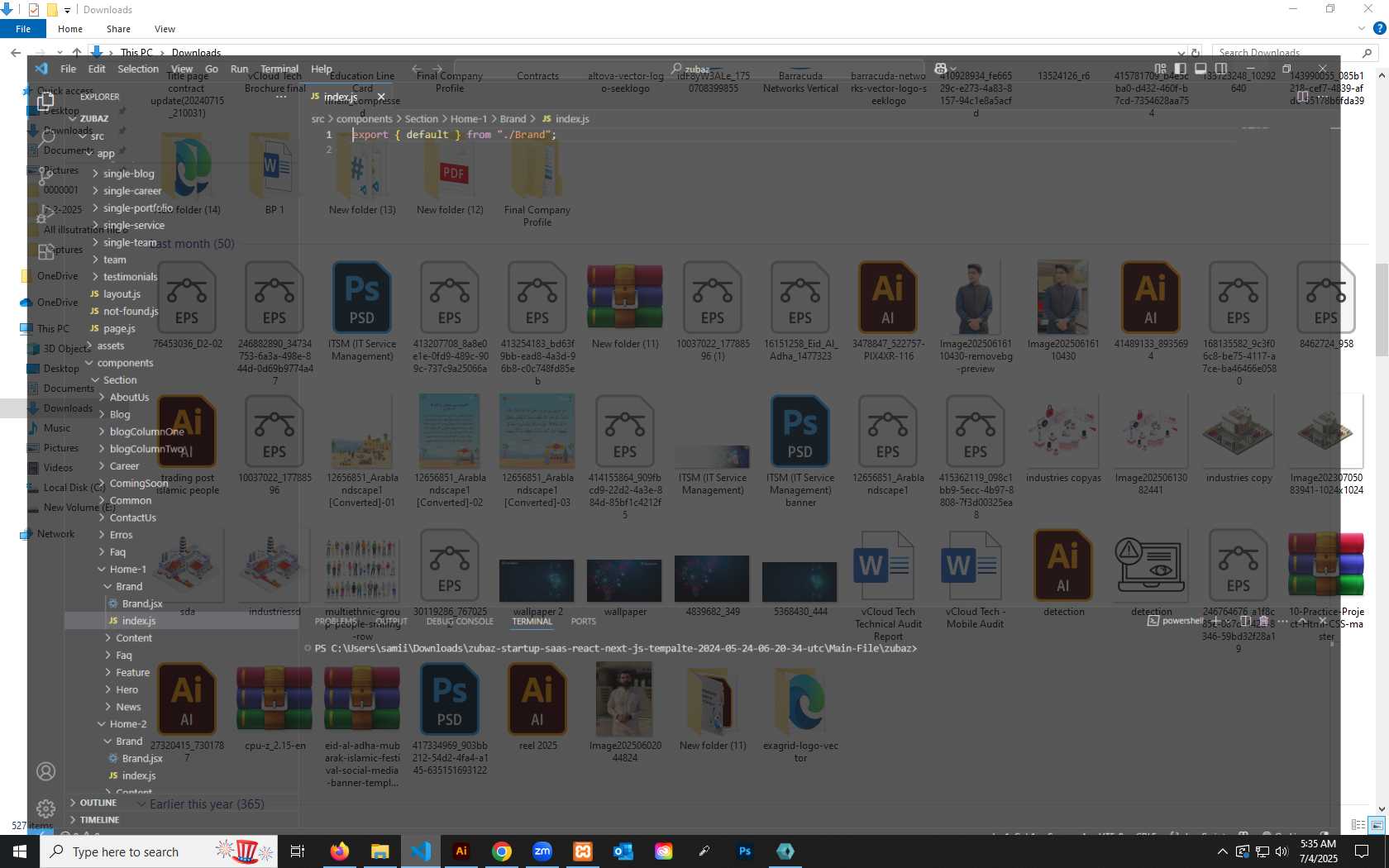
Task: Open the Extensions view icon
Action: coord(45,251)
